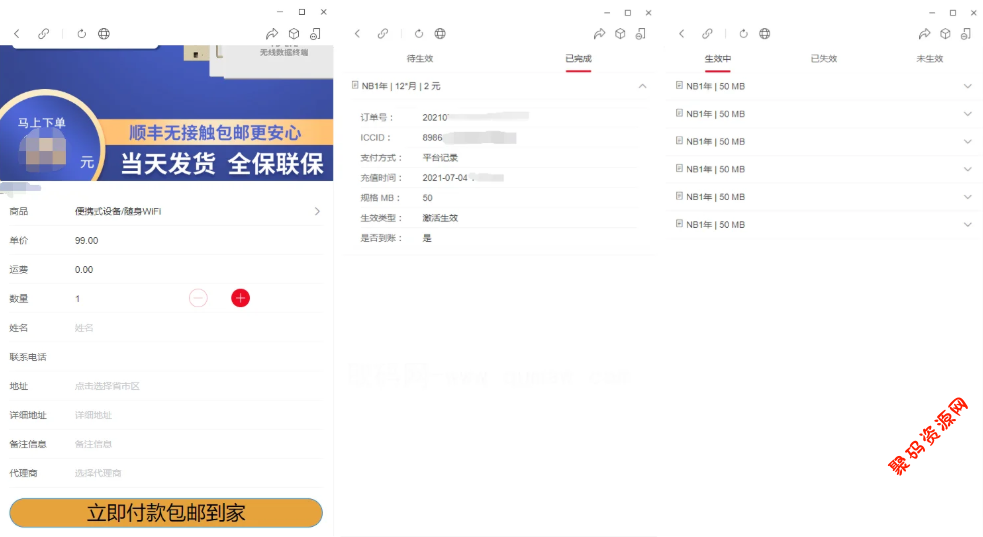Collapse the NB1年 | 12*月 | 2 元 order

[x=642, y=86]
